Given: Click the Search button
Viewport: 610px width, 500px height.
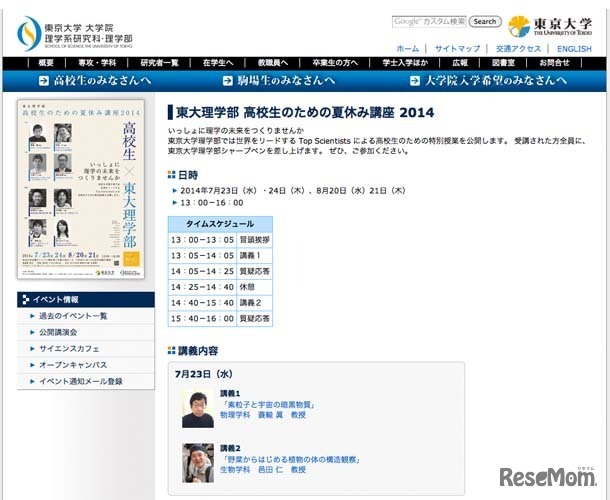Looking at the screenshot, I should point(485,21).
